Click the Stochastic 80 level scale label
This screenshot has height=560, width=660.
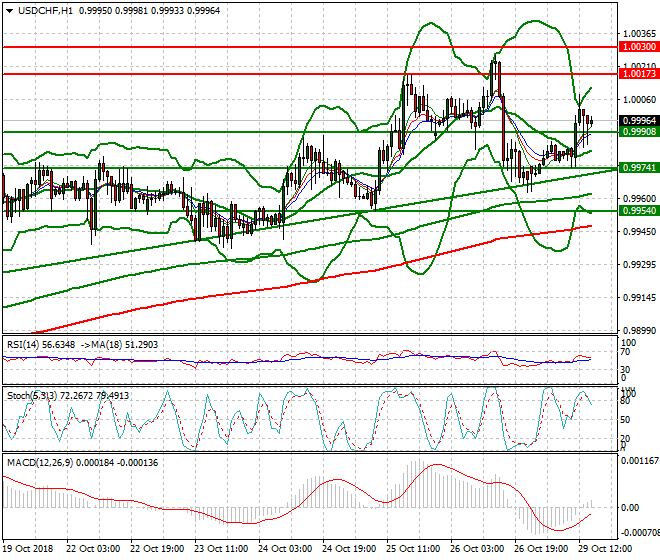point(625,401)
